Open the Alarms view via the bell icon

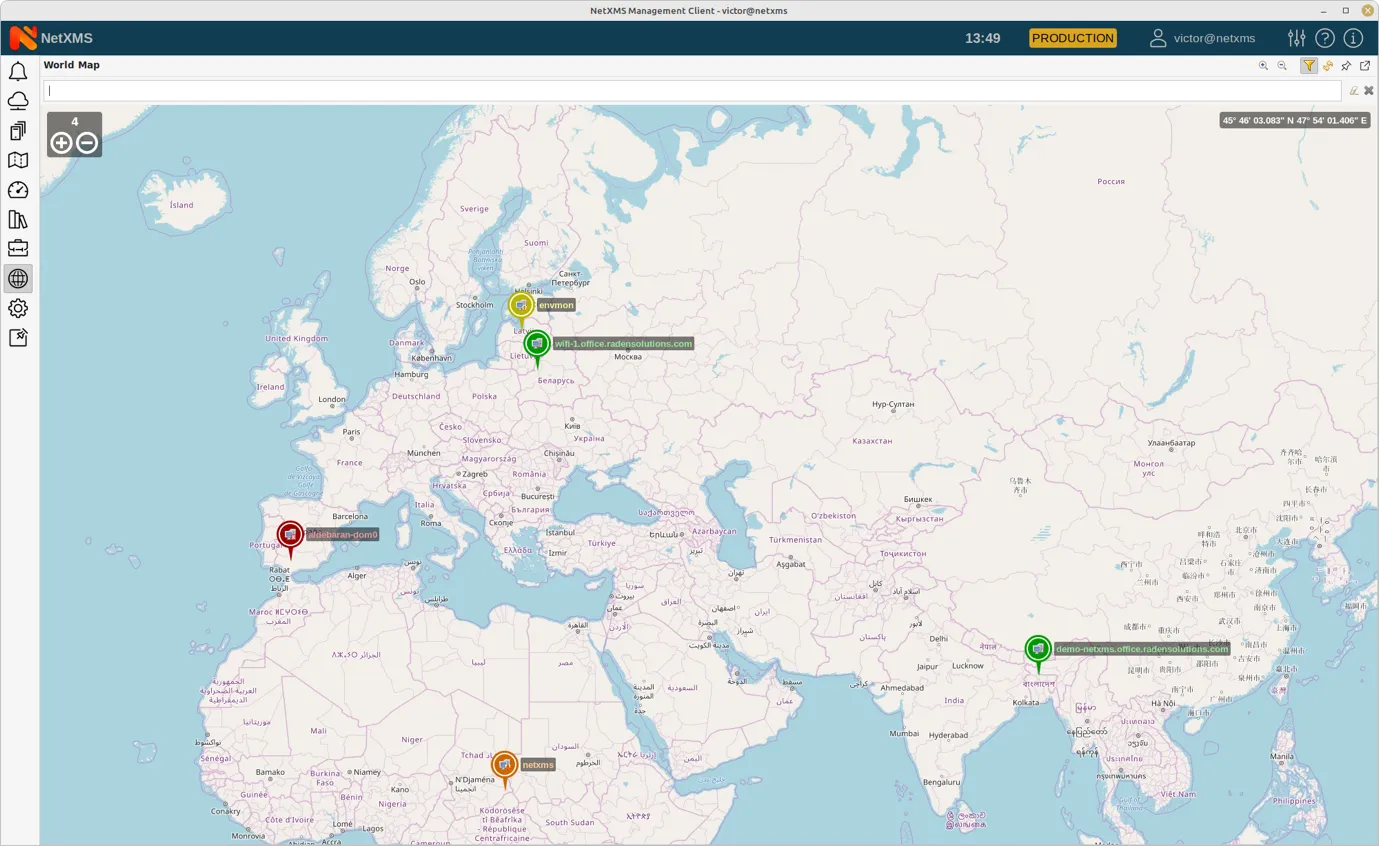tap(18, 71)
